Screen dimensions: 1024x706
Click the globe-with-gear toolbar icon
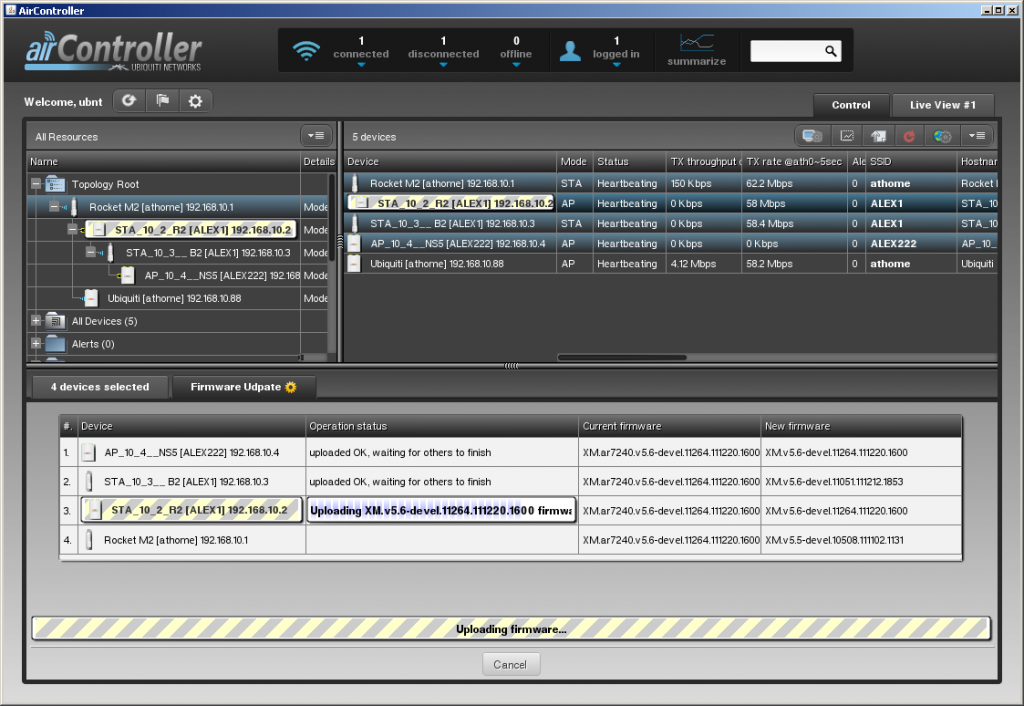942,136
